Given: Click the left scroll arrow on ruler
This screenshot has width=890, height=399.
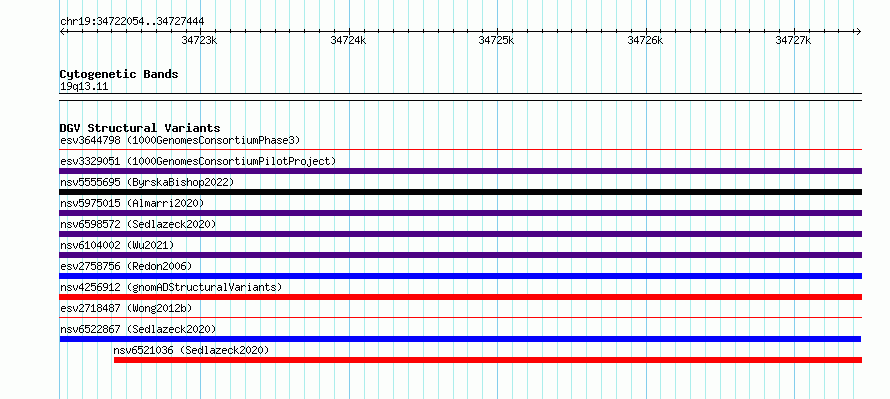Looking at the screenshot, I should click(x=62, y=32).
